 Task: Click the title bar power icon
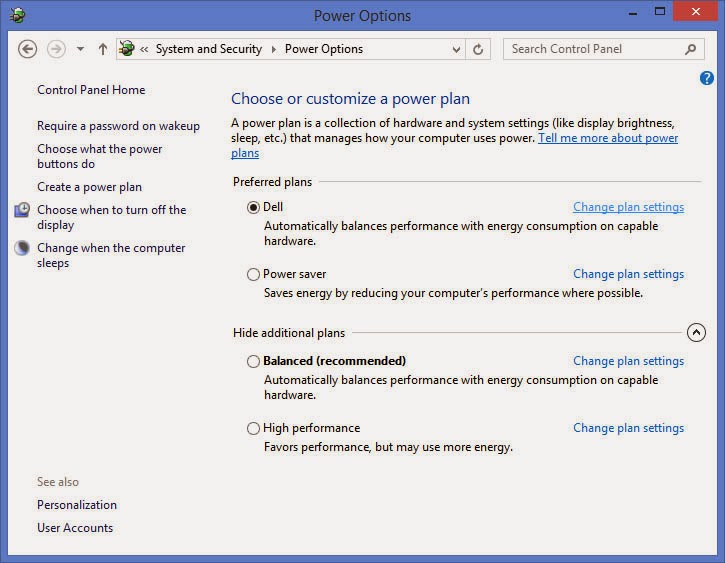pos(18,15)
